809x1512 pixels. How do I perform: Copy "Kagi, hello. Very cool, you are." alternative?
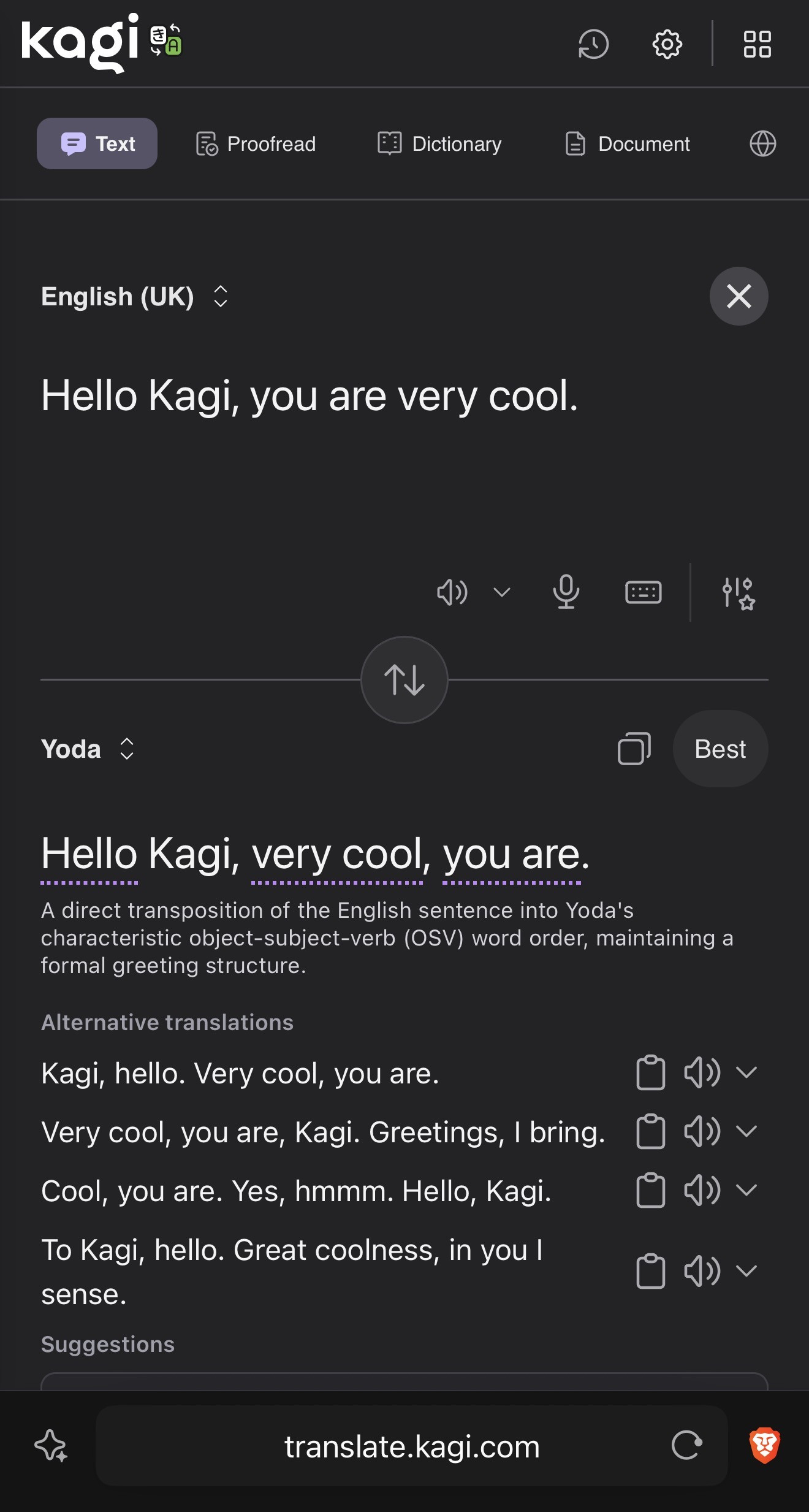650,1072
